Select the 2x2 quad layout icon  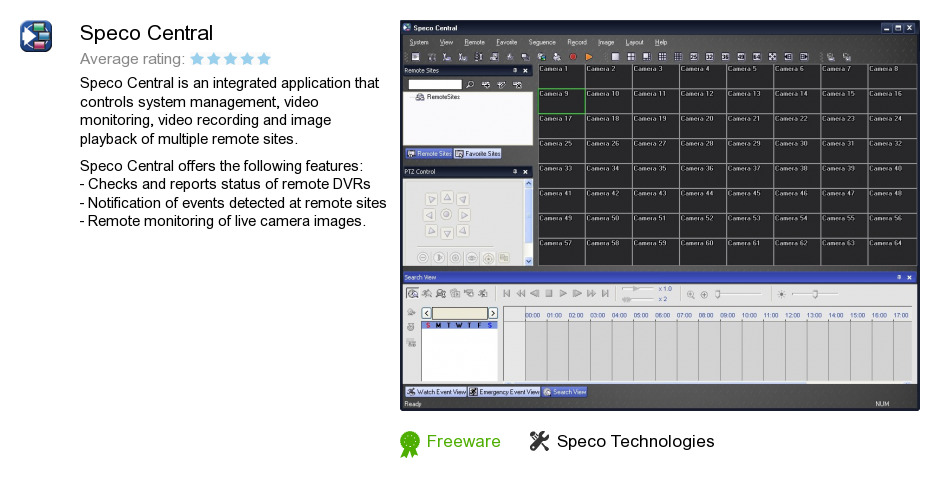pyautogui.click(x=631, y=57)
